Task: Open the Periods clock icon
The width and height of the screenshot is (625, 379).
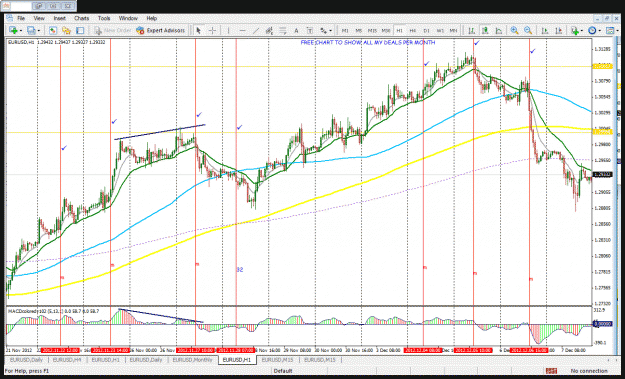Action: coord(592,30)
